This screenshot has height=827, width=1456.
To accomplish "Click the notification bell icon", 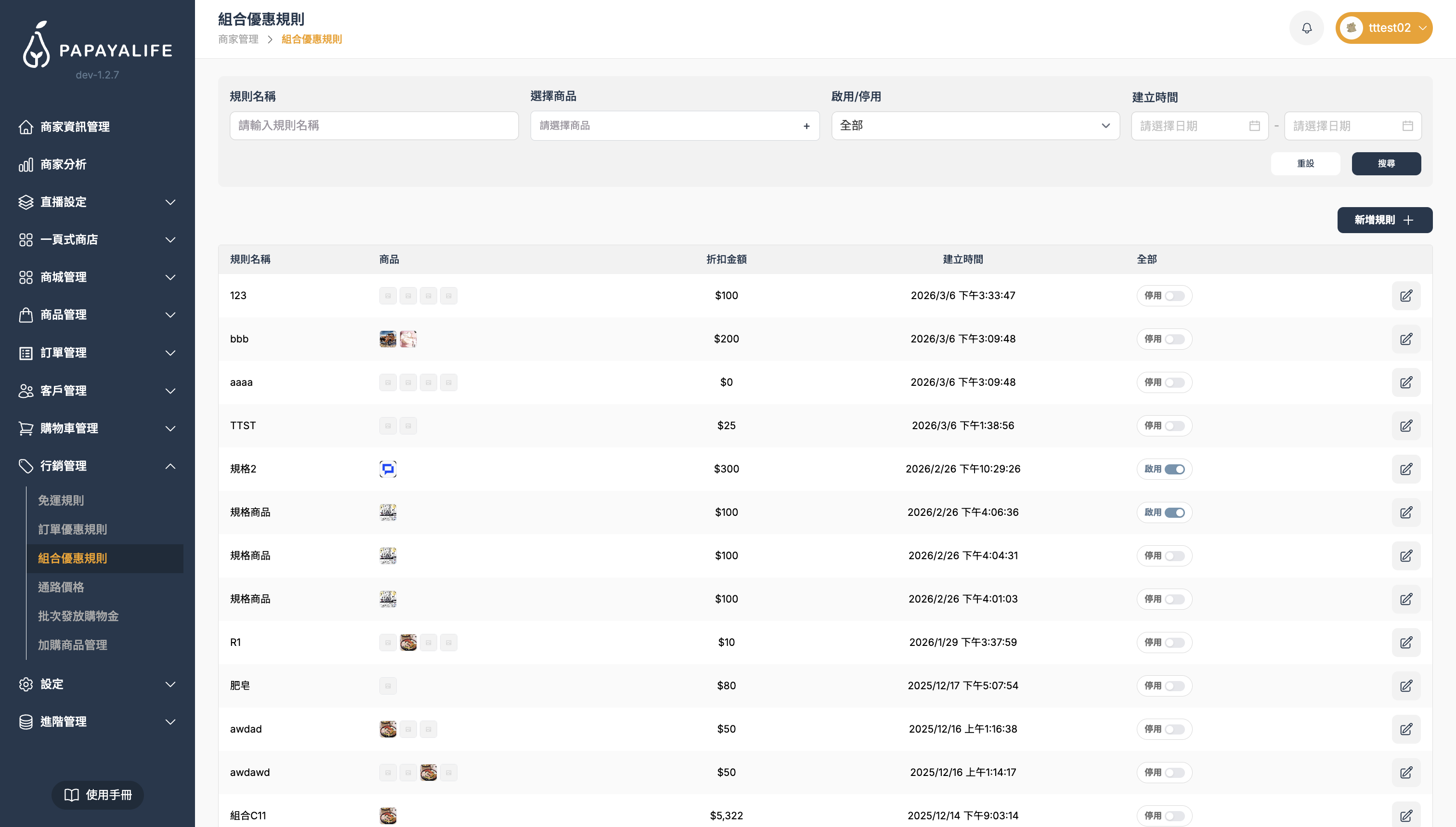I will point(1306,28).
